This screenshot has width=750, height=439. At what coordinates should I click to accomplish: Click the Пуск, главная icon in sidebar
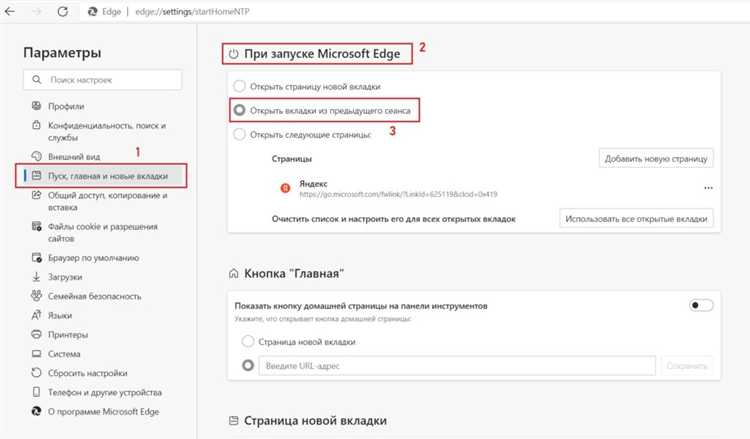(36, 176)
